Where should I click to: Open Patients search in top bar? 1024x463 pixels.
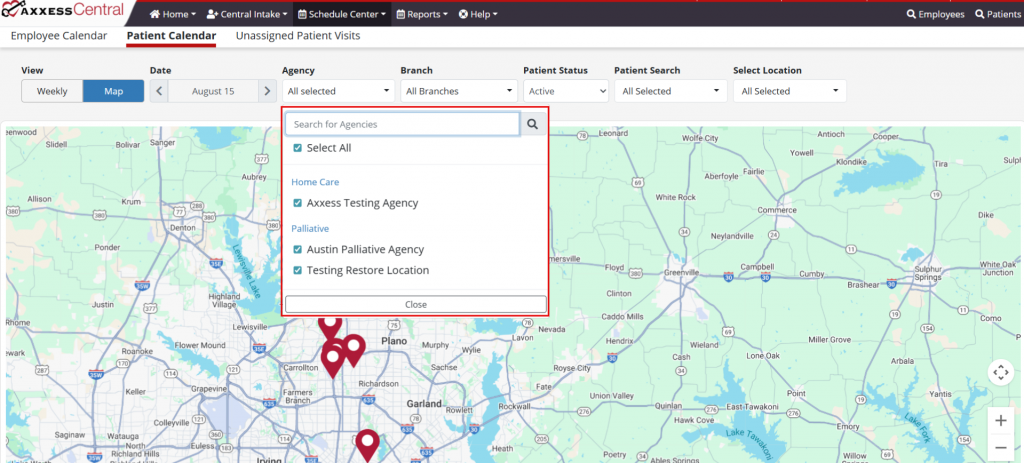997,14
